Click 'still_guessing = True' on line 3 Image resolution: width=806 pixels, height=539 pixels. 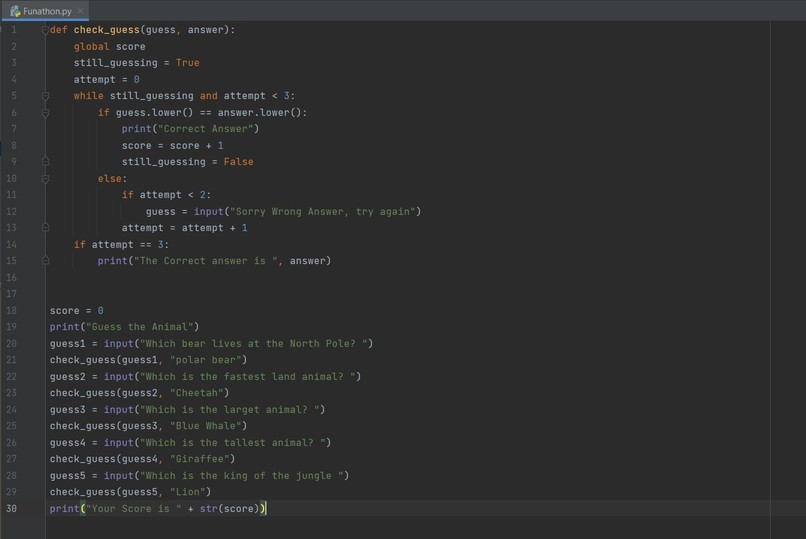136,63
